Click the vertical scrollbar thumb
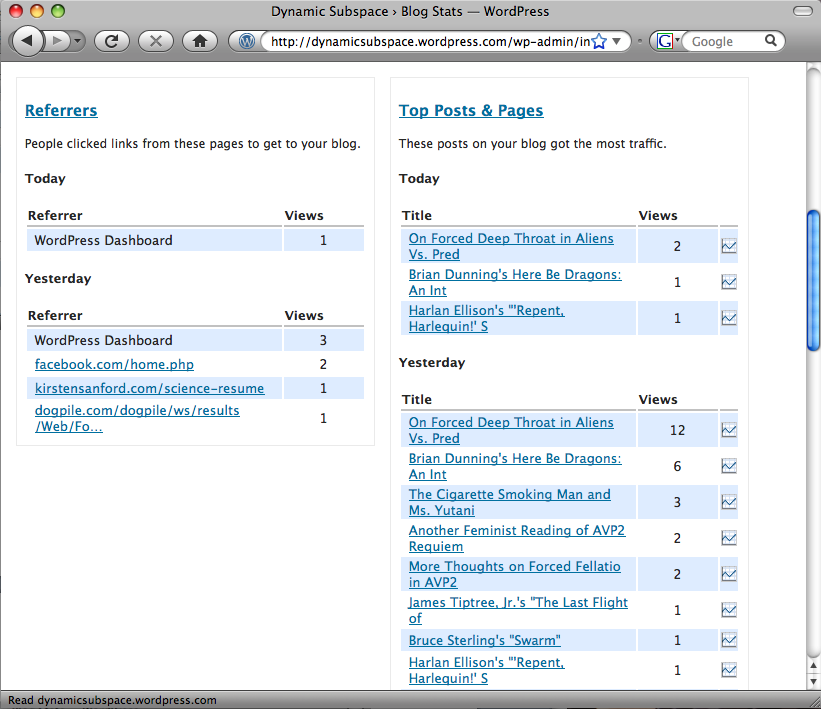Viewport: 821px width, 709px height. coord(813,280)
